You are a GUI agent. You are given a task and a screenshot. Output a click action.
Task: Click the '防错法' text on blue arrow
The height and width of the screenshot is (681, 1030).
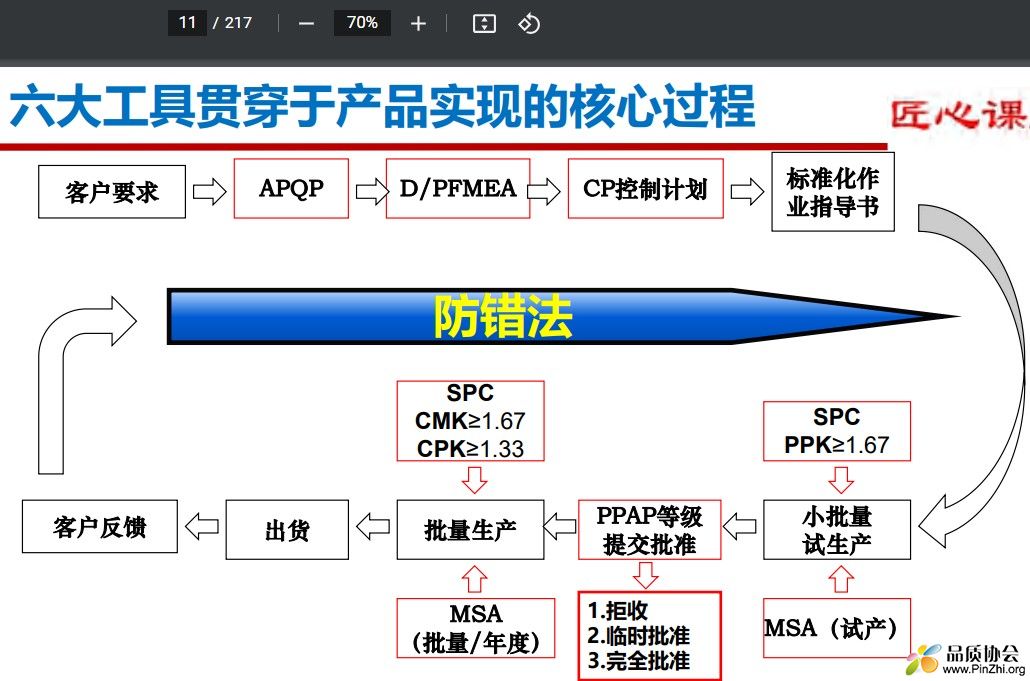pyautogui.click(x=503, y=317)
